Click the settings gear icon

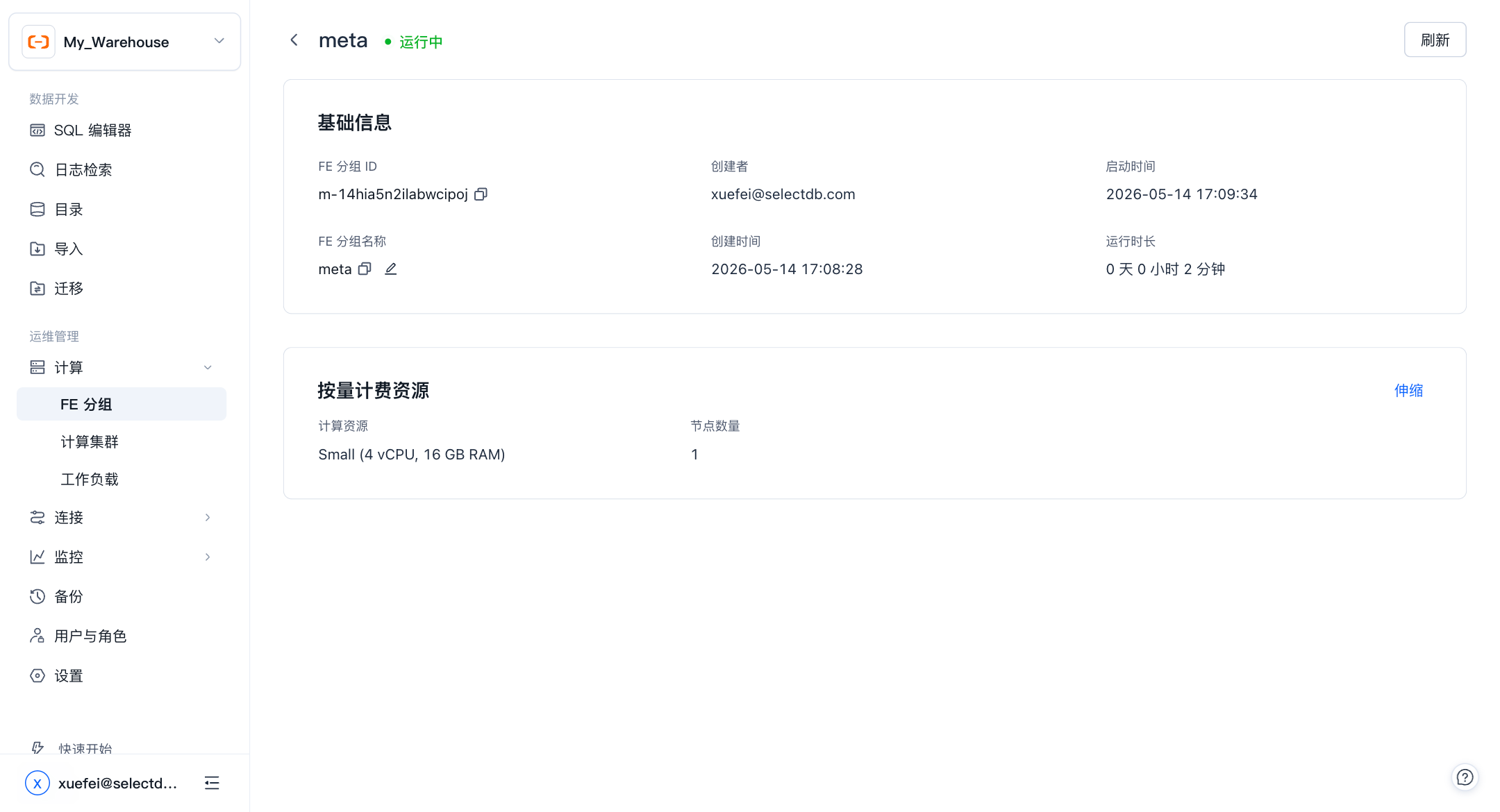click(x=37, y=676)
